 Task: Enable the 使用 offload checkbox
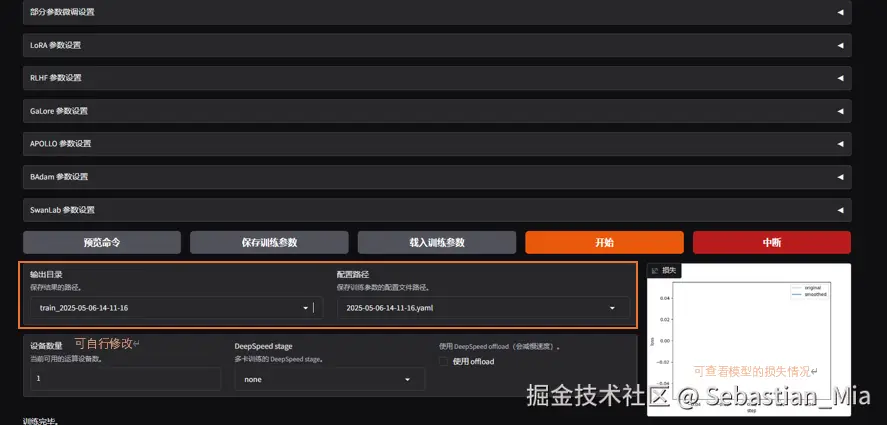coord(444,362)
